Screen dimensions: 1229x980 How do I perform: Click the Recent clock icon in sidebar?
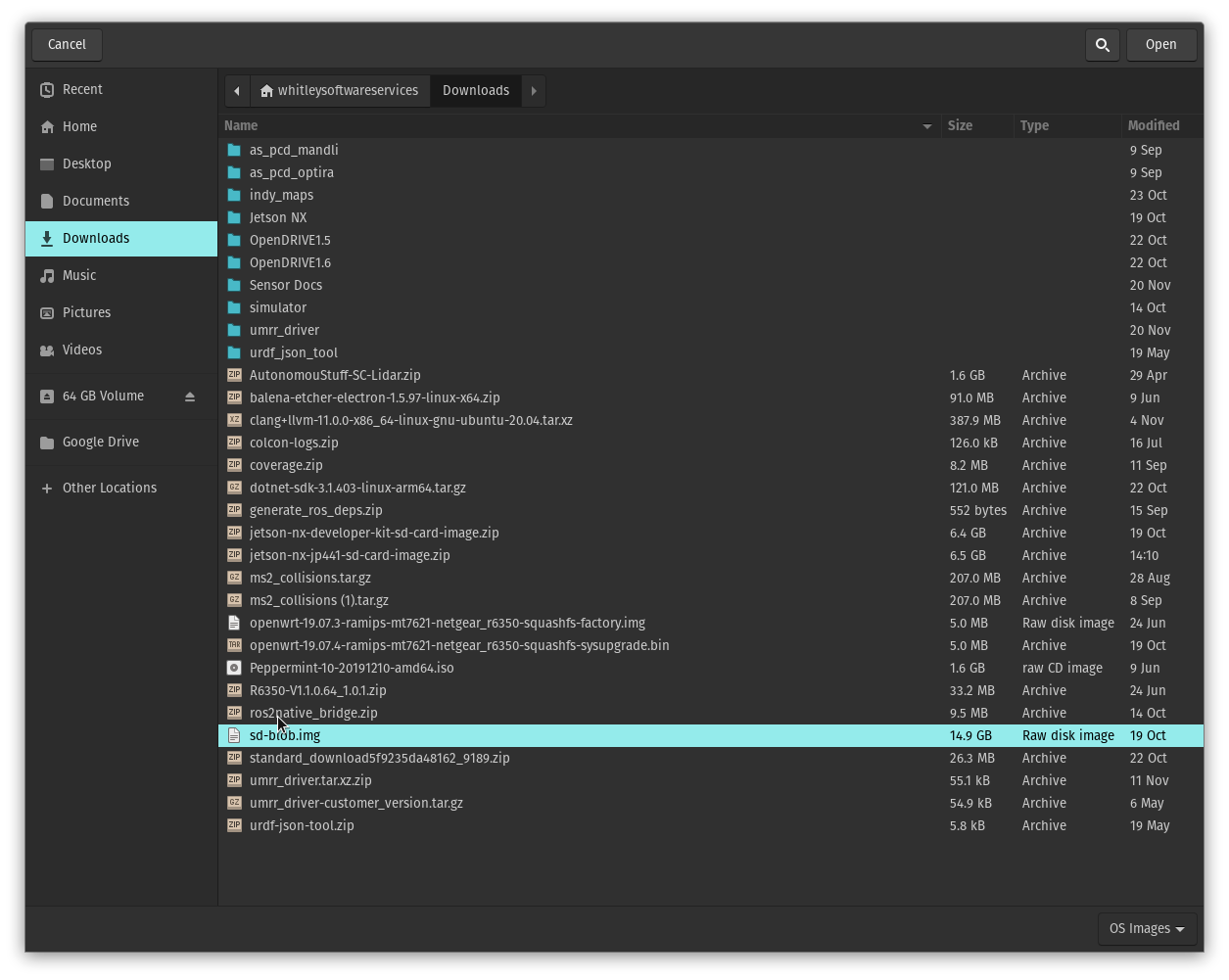pos(47,90)
